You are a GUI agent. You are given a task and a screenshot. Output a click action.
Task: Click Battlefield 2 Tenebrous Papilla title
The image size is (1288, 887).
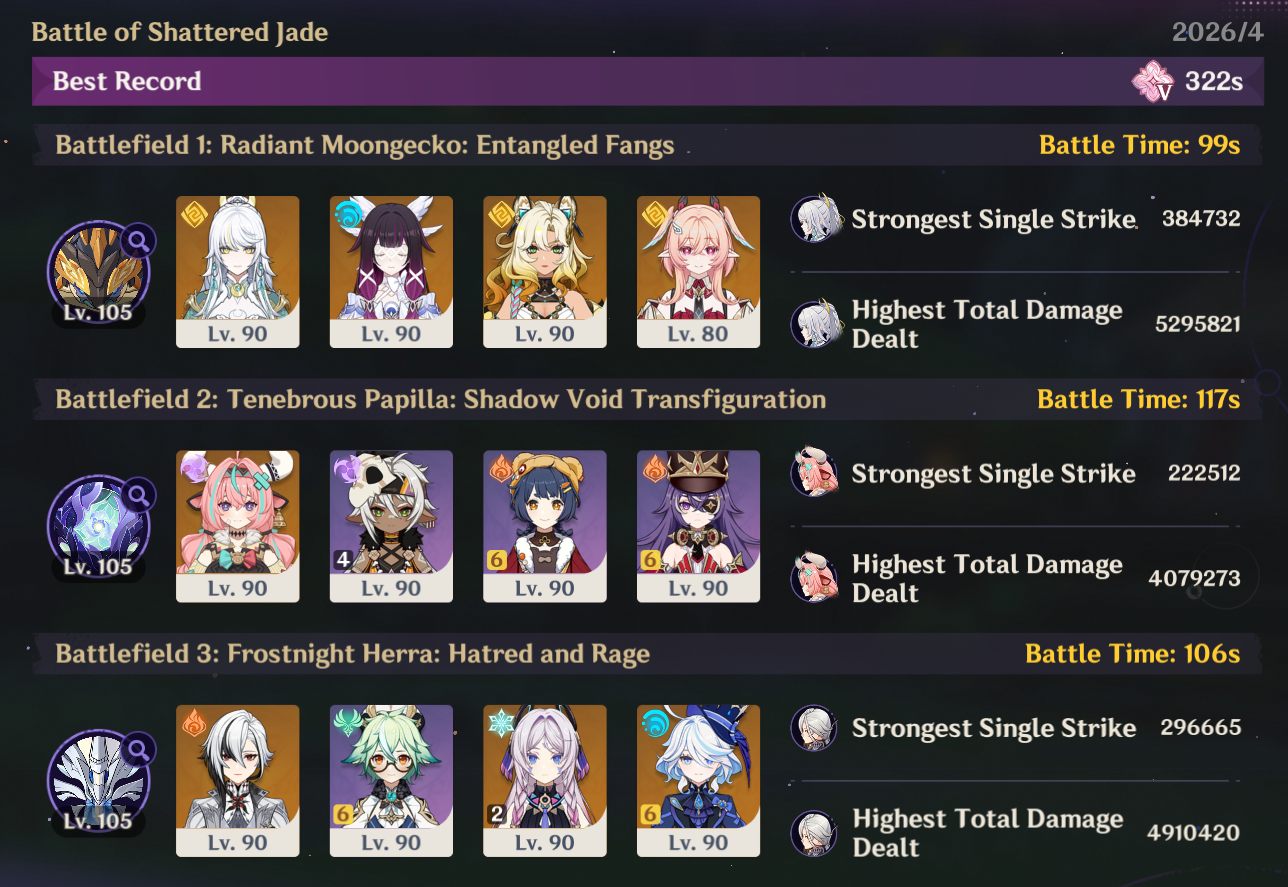[441, 400]
